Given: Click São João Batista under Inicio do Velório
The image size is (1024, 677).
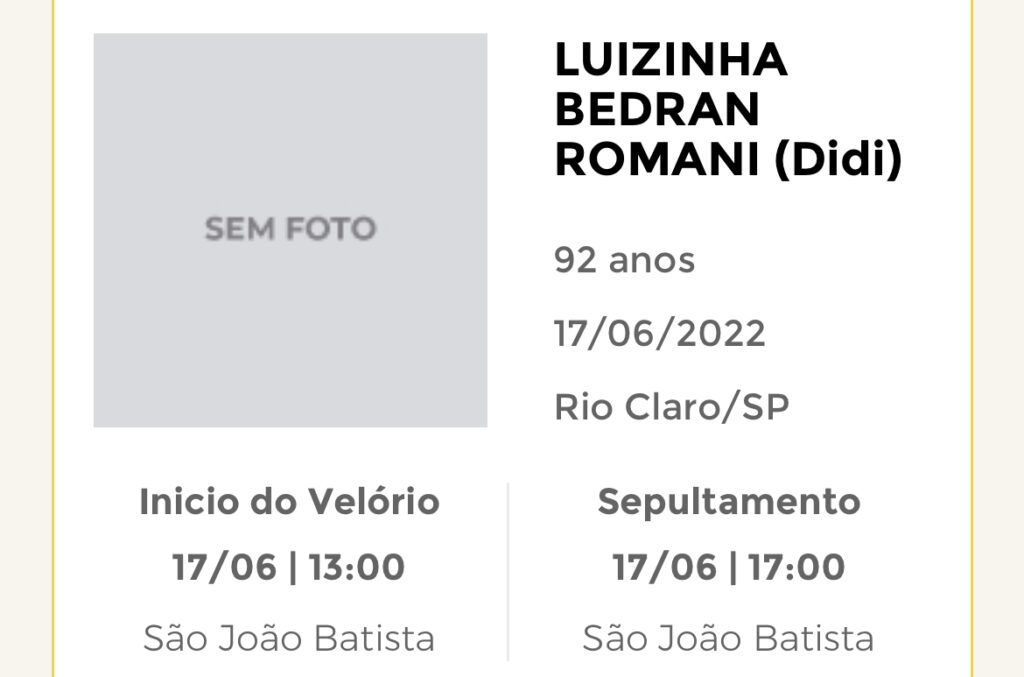Looking at the screenshot, I should 289,638.
